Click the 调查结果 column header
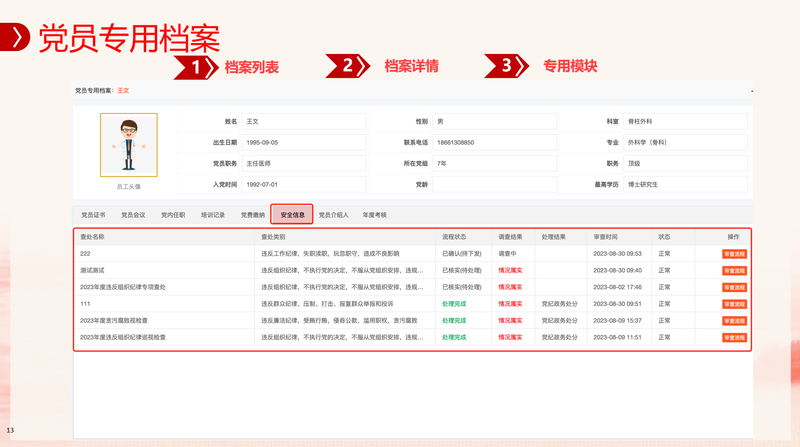The width and height of the screenshot is (800, 447). (510, 237)
